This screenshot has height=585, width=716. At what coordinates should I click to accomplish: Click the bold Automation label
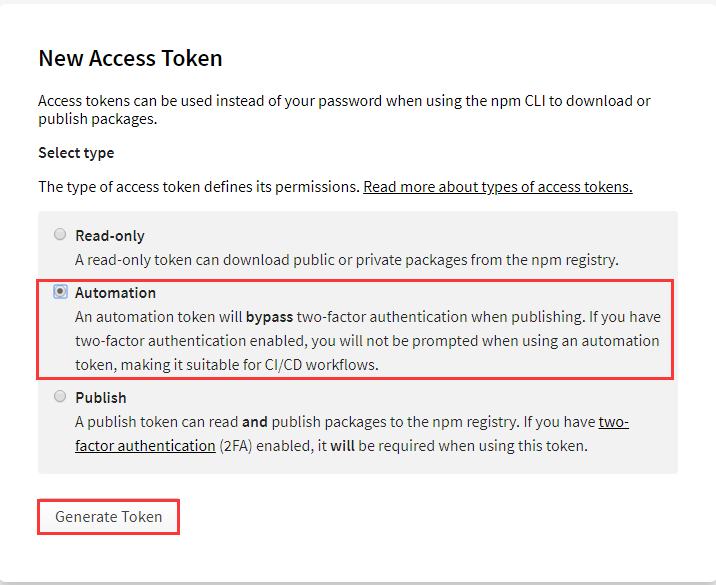pos(116,293)
